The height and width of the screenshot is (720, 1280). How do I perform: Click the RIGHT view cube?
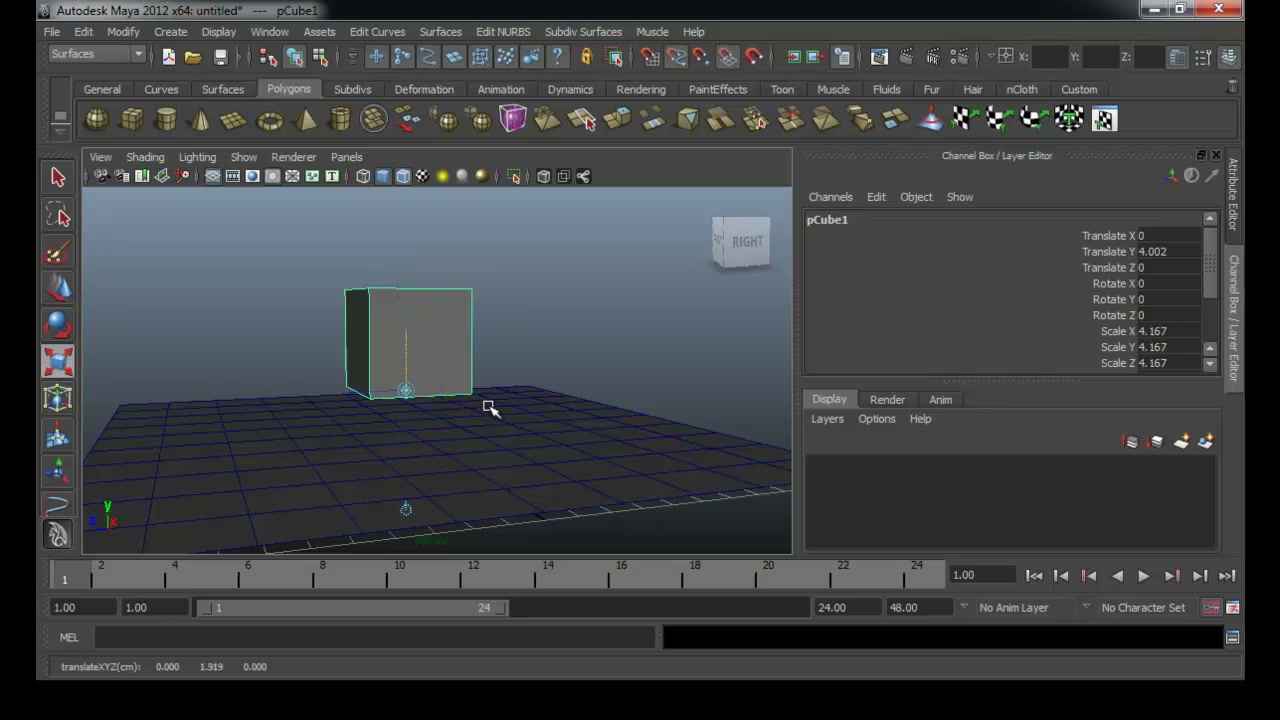pyautogui.click(x=742, y=242)
